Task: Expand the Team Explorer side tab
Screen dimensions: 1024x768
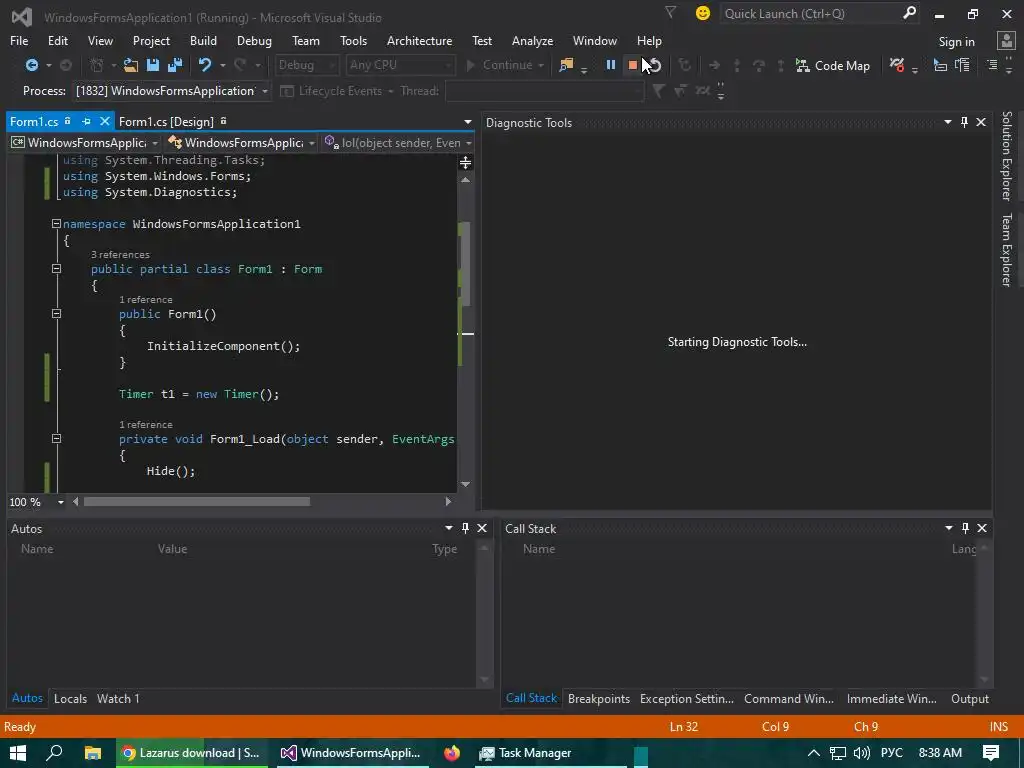Action: [1006, 249]
